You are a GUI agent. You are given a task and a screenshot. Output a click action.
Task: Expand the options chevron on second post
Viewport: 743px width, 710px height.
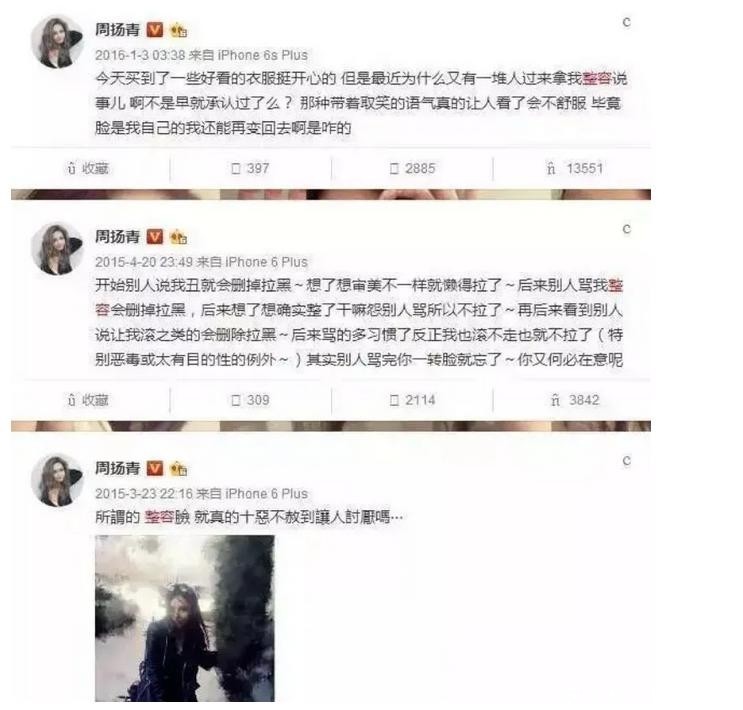point(626,229)
